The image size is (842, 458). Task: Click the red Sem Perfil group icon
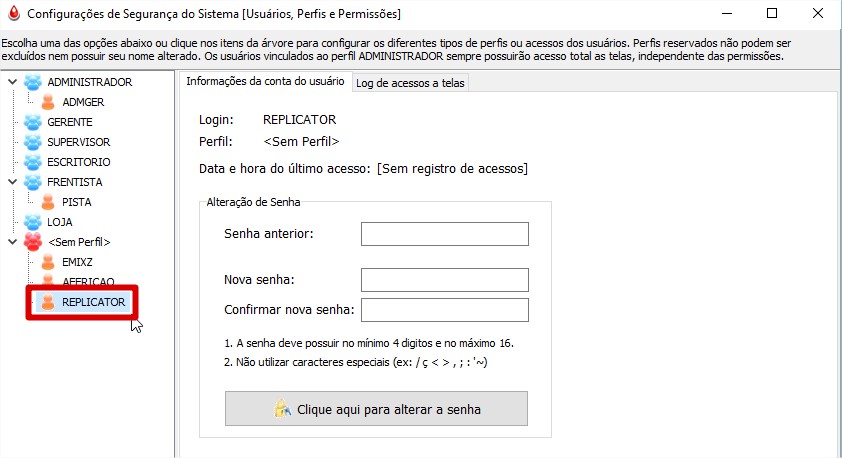click(33, 242)
